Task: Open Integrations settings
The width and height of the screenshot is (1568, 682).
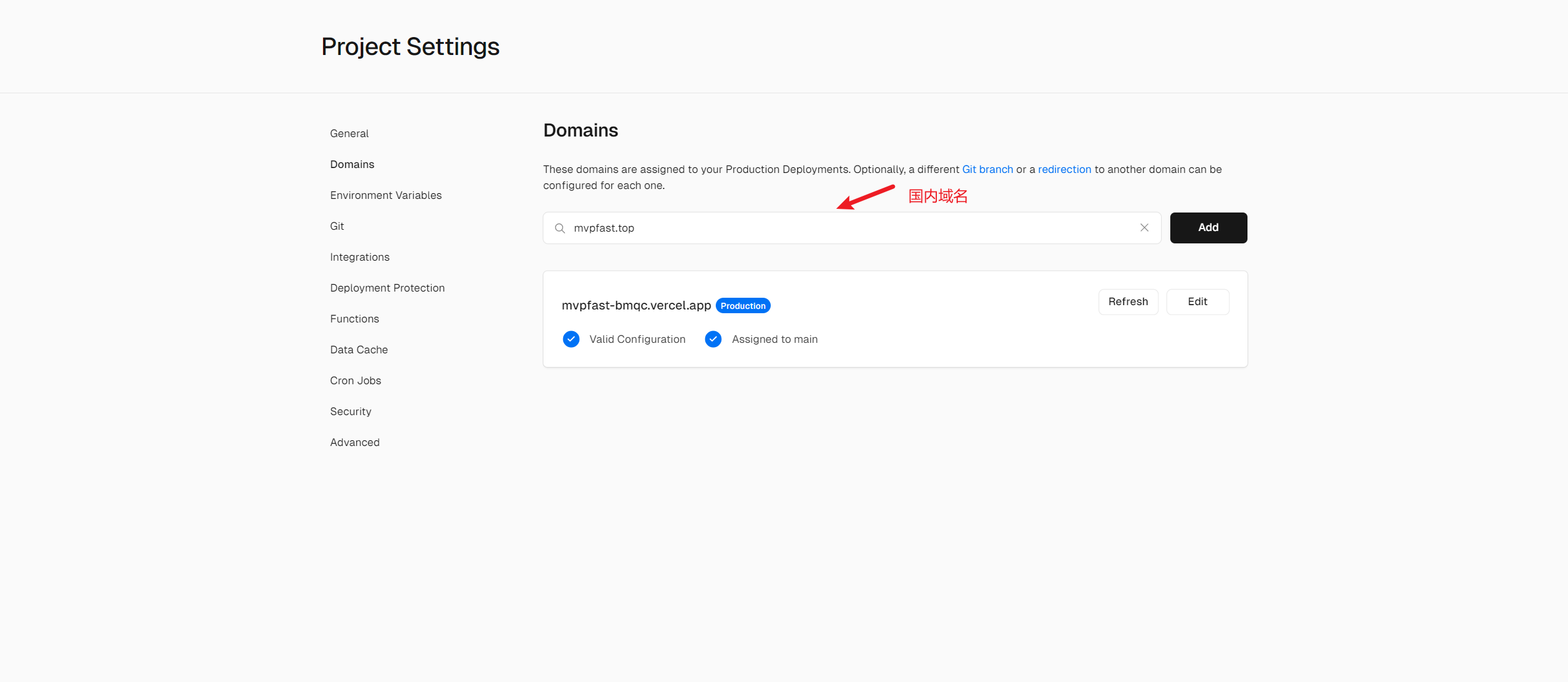Action: pyautogui.click(x=359, y=257)
